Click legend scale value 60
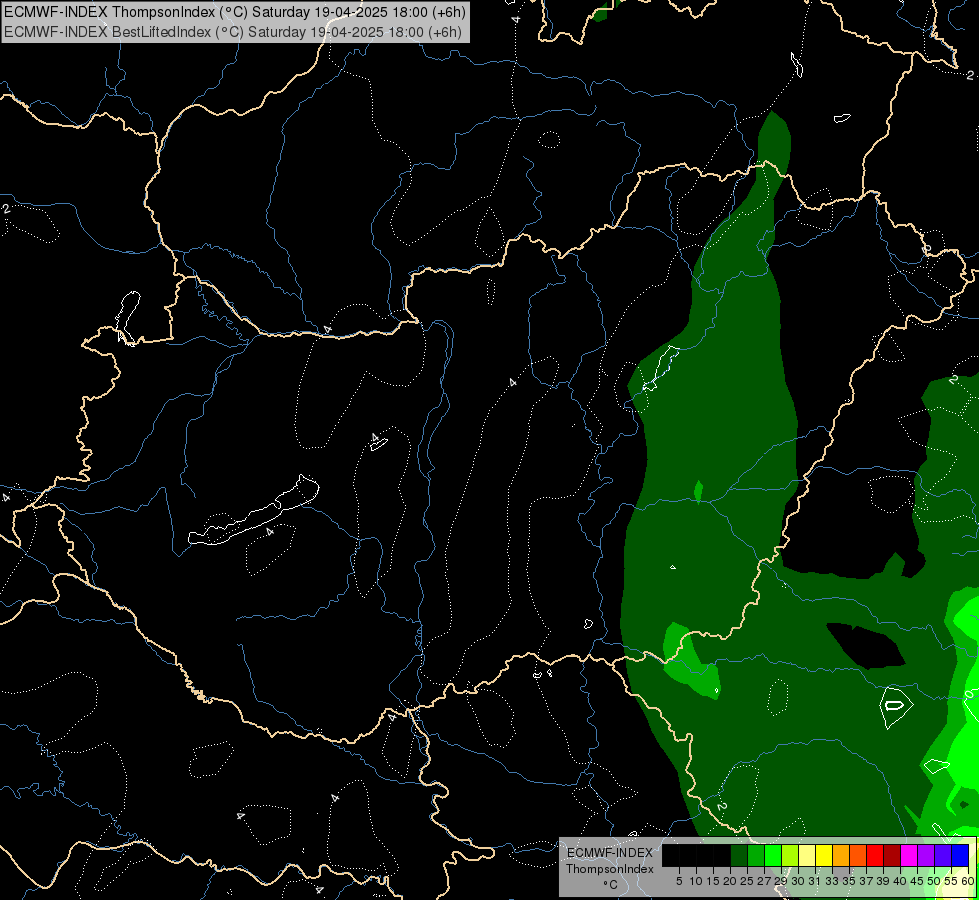 [968, 881]
